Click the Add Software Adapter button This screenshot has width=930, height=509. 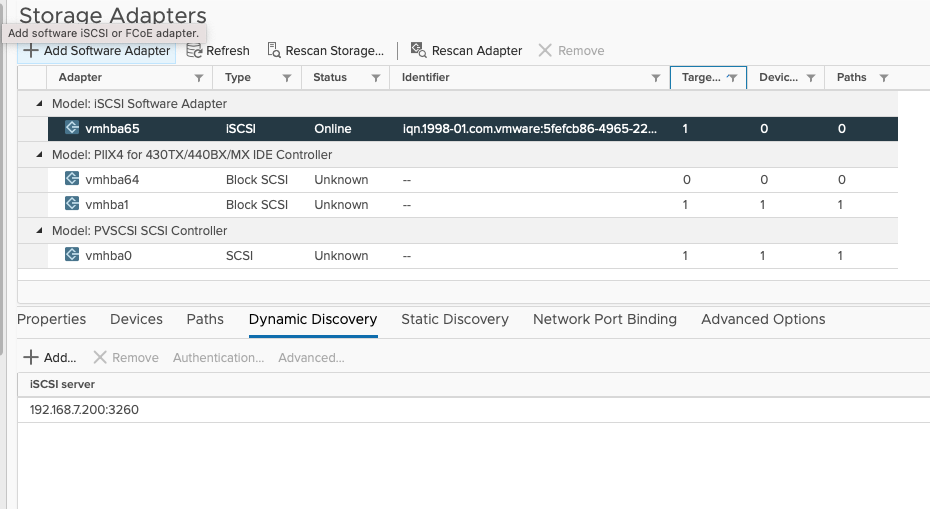tap(97, 51)
